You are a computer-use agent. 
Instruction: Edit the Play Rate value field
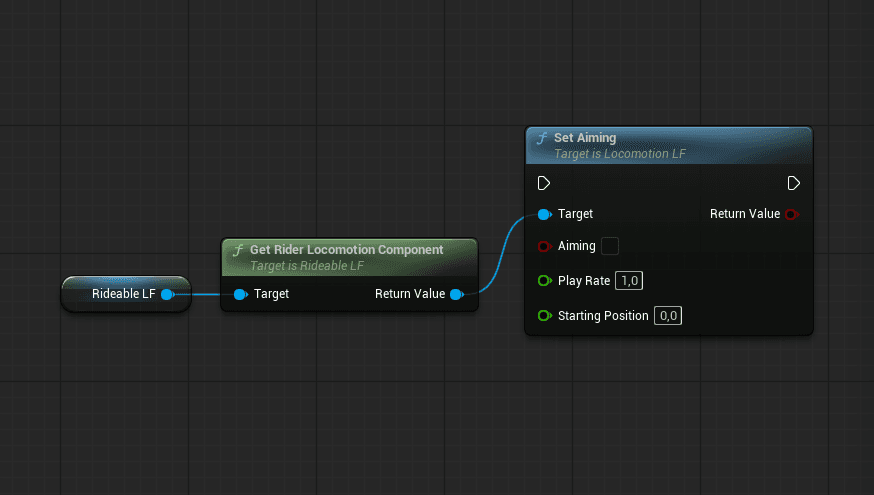[629, 280]
